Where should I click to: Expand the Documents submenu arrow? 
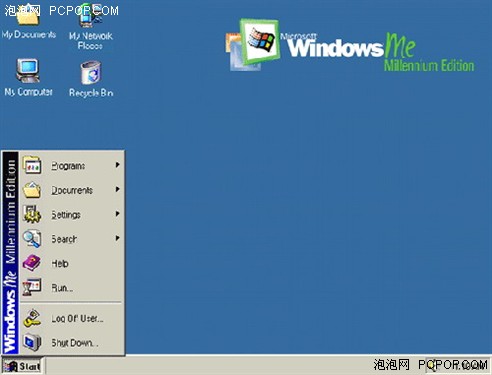[117, 189]
